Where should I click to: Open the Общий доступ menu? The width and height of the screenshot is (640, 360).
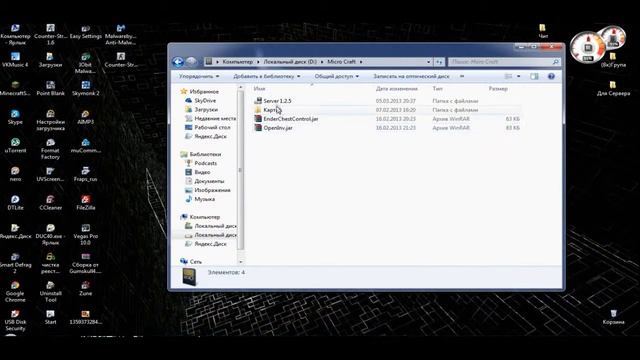(x=336, y=76)
